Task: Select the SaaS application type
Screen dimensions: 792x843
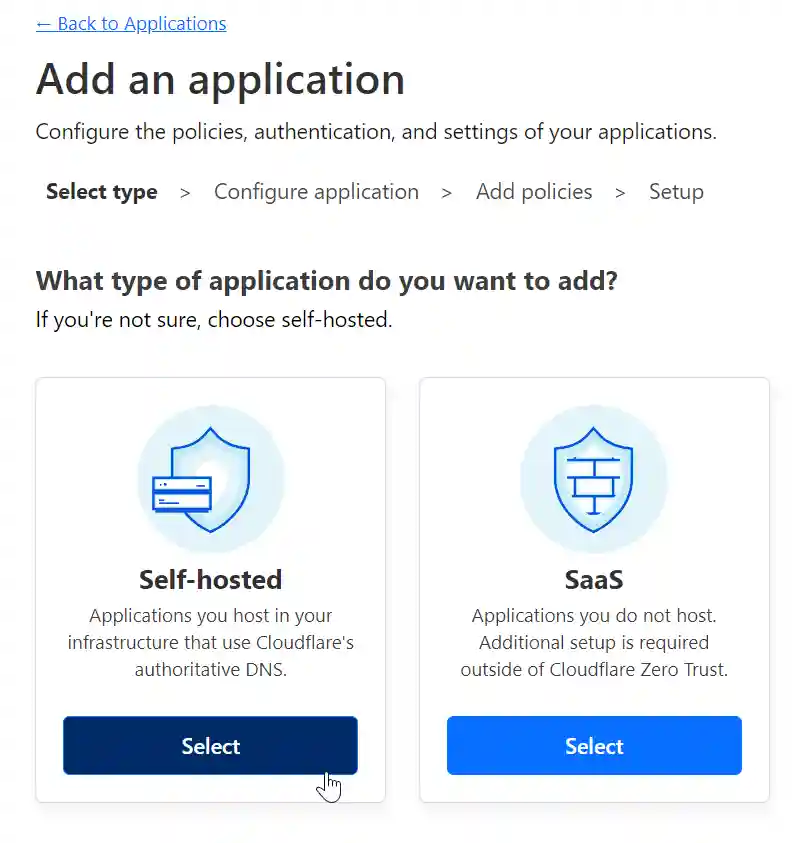Action: click(x=594, y=745)
